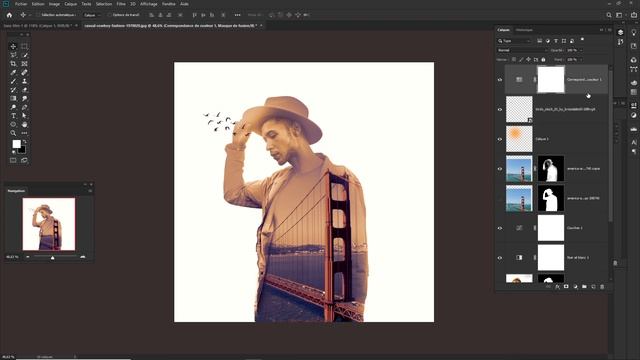
Task: Open the layer filter Type dropdown
Action: pos(515,41)
